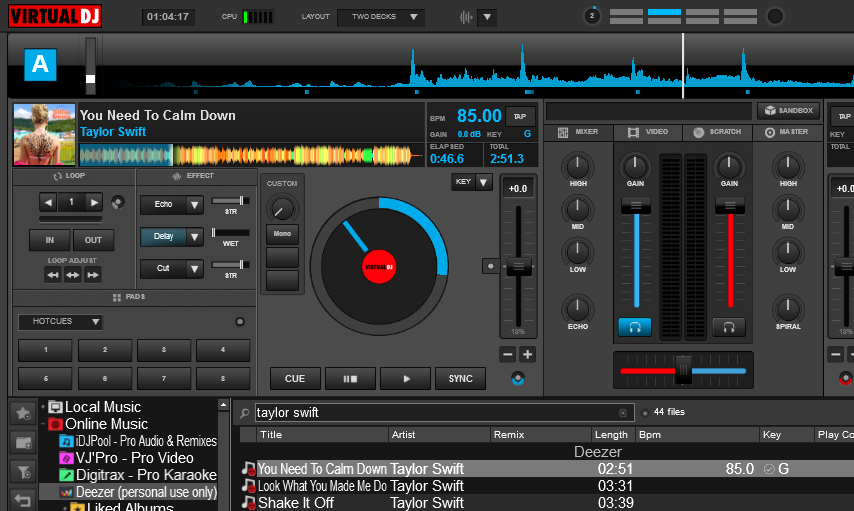
Task: Click the favorites star sidebar icon
Action: click(23, 414)
